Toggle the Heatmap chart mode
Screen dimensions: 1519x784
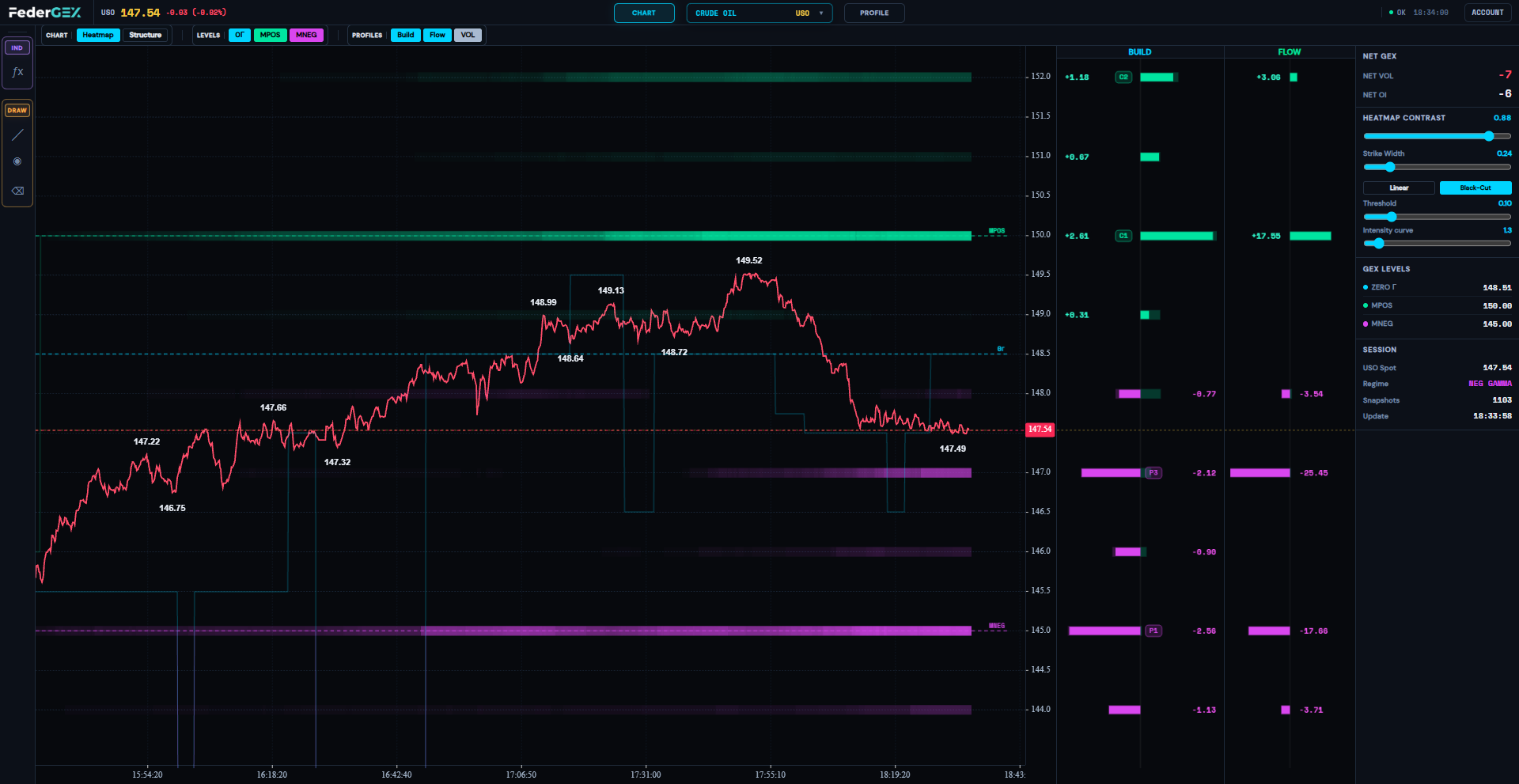(x=98, y=35)
